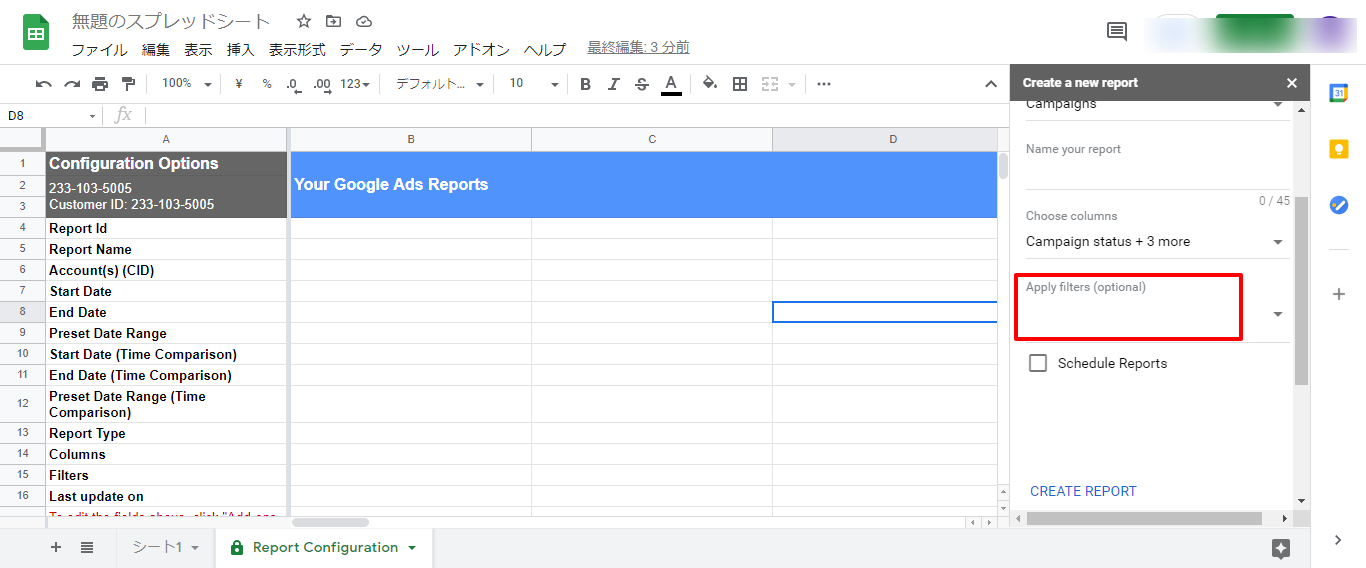Close the Create a new report panel
This screenshot has height=568, width=1366.
click(1291, 83)
